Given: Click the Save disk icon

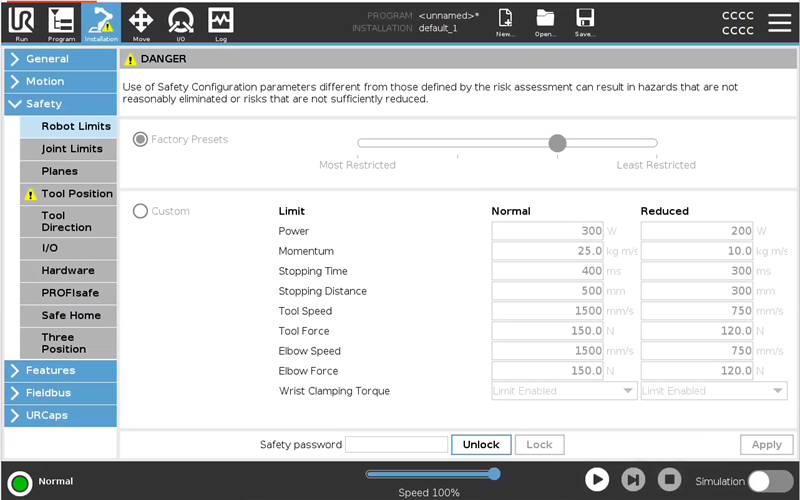Looking at the screenshot, I should tap(585, 21).
